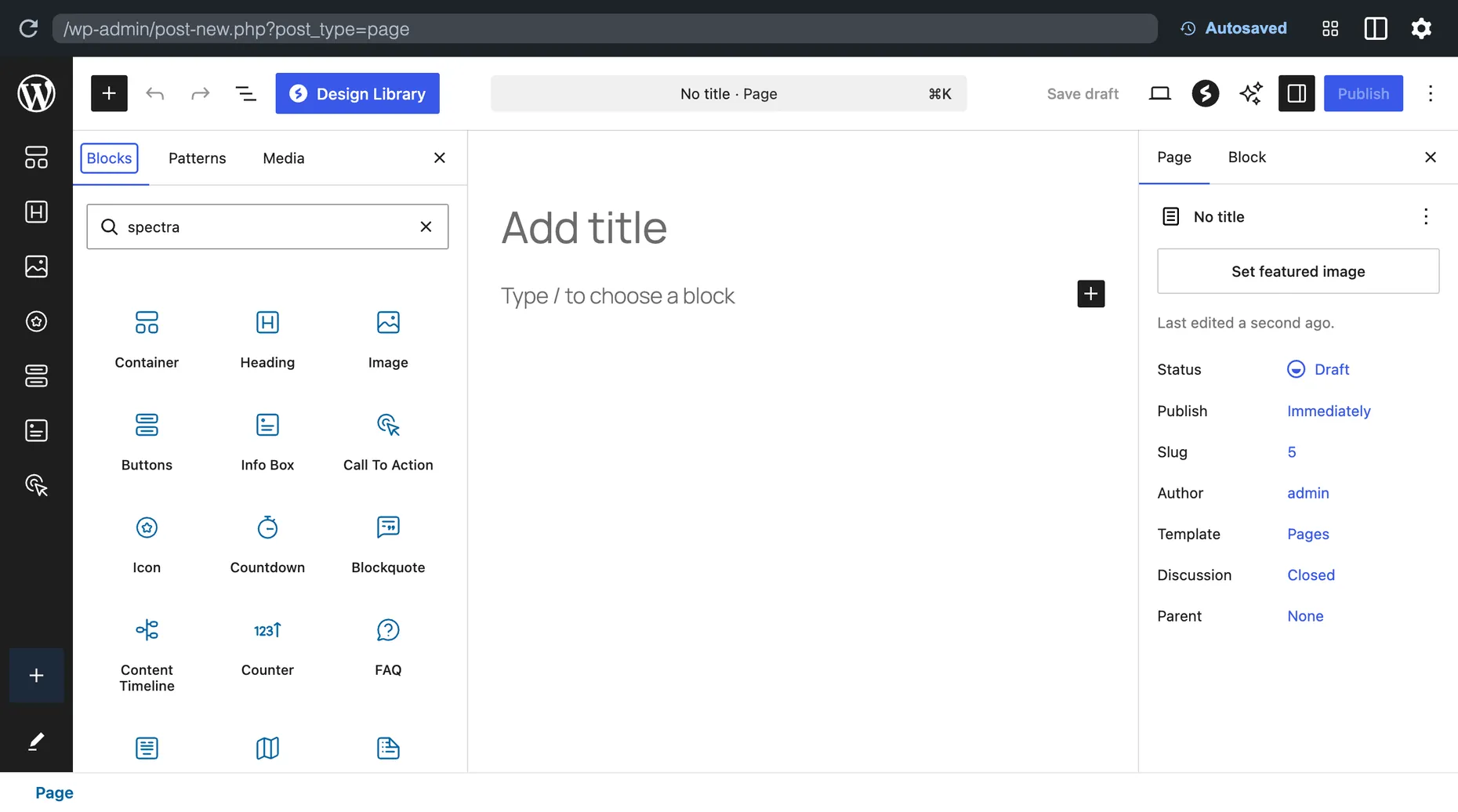
Task: Clear the spectra search text
Action: pyautogui.click(x=426, y=227)
